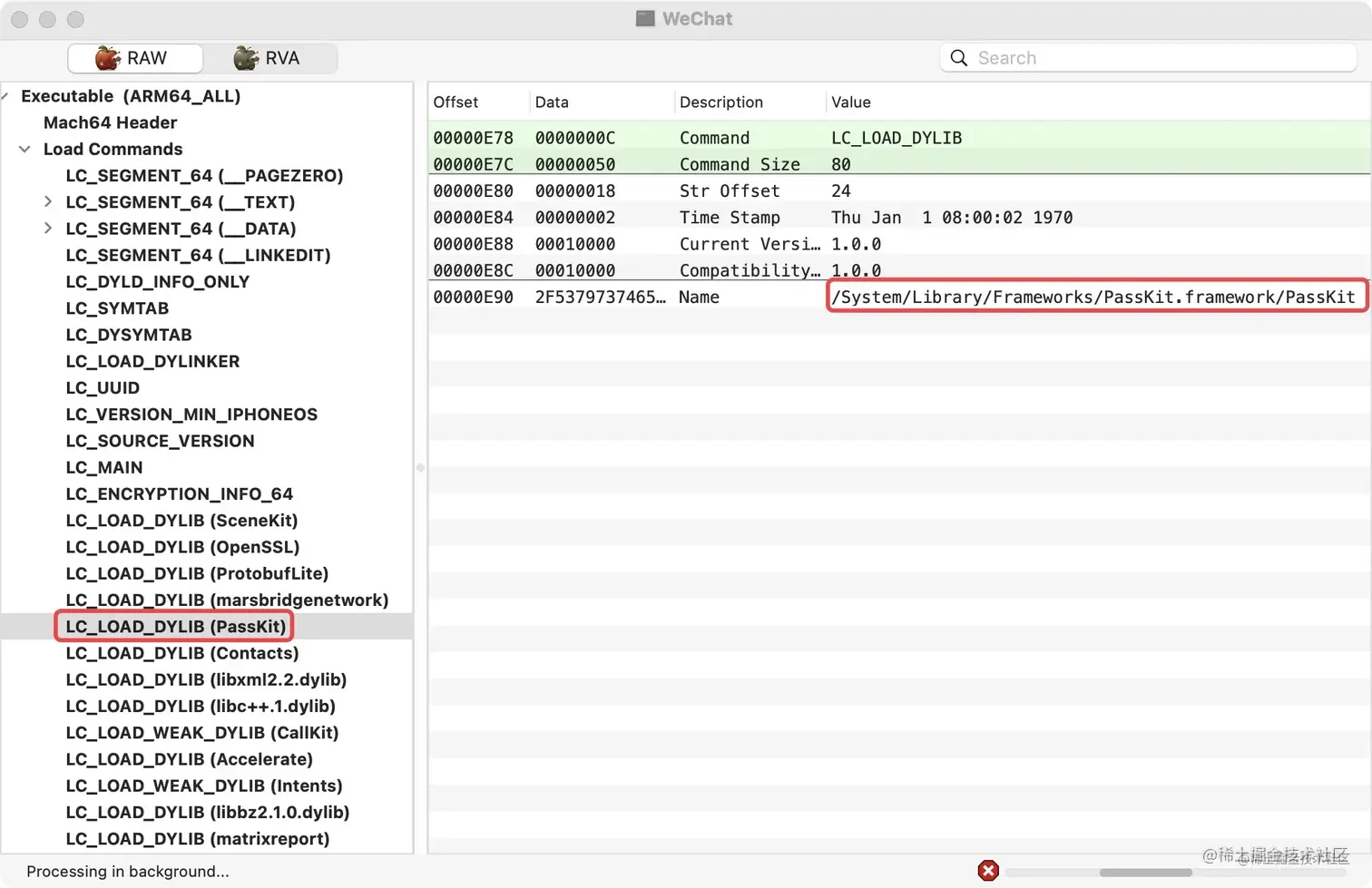
Task: Select LC_LOAD_DYLIB (Accelerate)
Action: click(x=189, y=759)
